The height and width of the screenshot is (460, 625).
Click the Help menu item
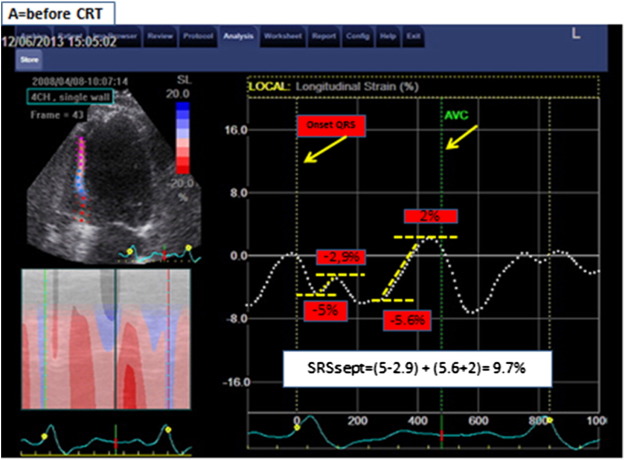tap(384, 38)
